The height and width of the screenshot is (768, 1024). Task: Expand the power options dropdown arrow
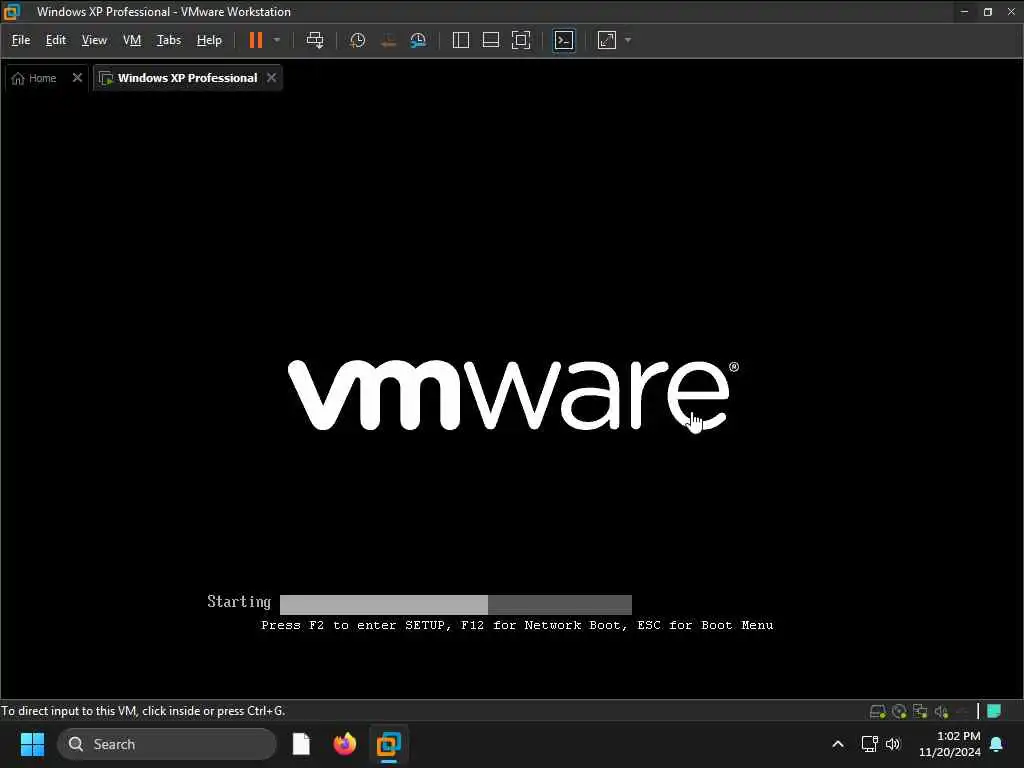[277, 40]
